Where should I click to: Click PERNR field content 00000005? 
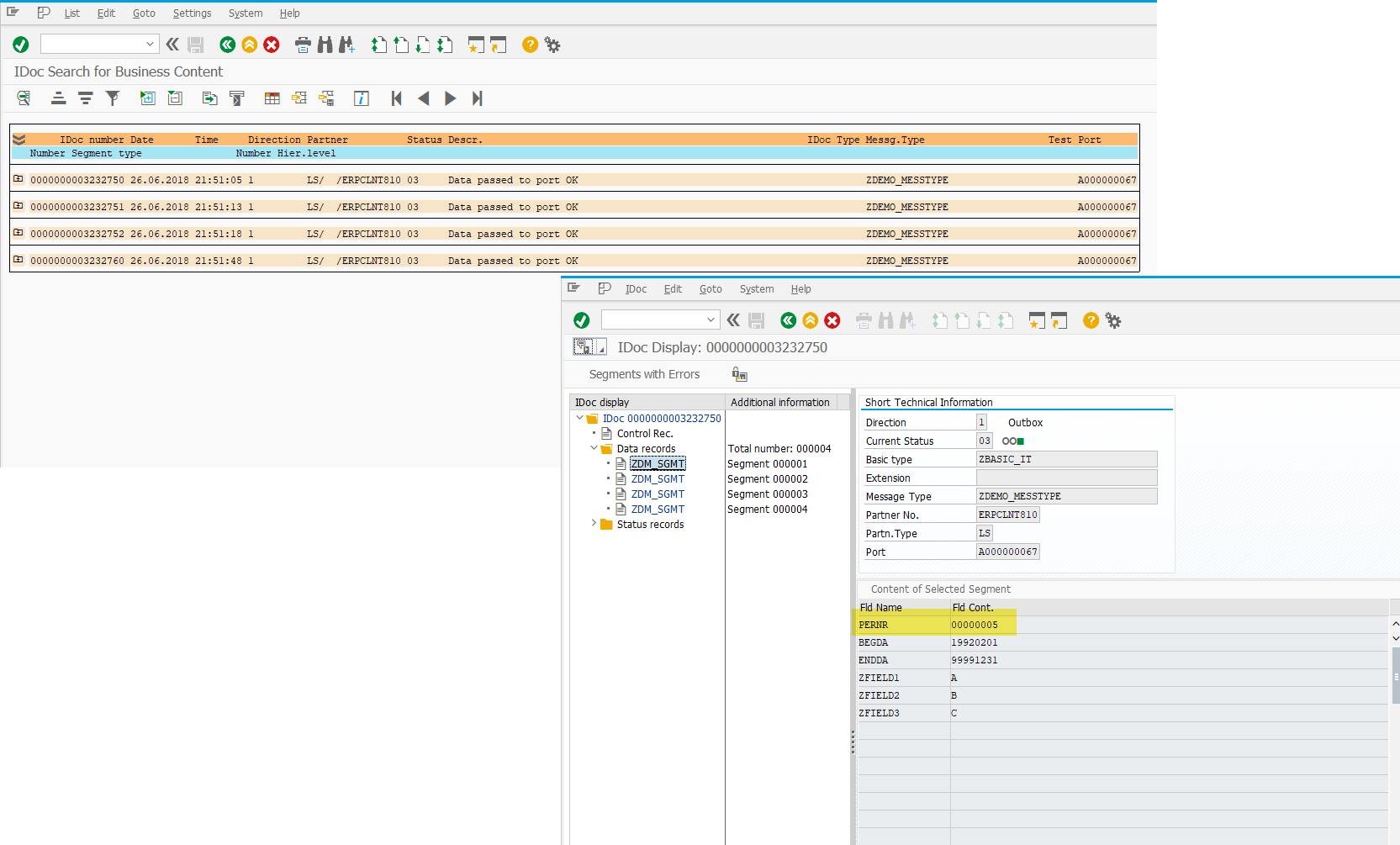(x=975, y=625)
